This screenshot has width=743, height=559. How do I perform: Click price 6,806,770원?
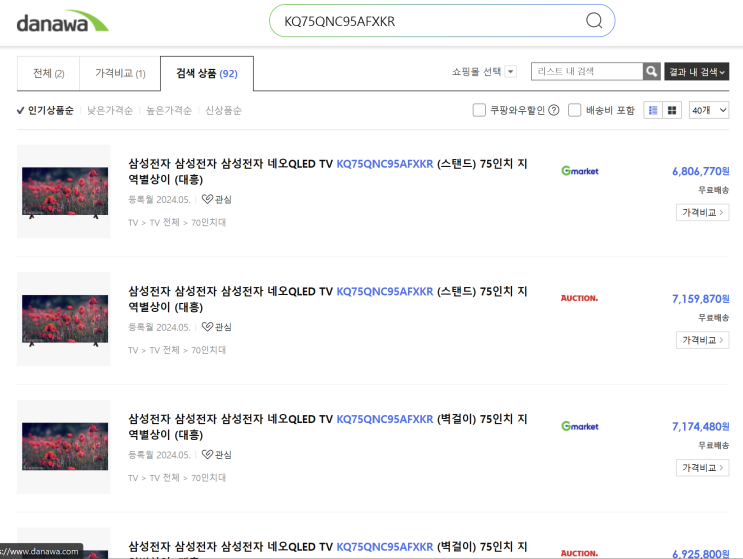click(700, 171)
